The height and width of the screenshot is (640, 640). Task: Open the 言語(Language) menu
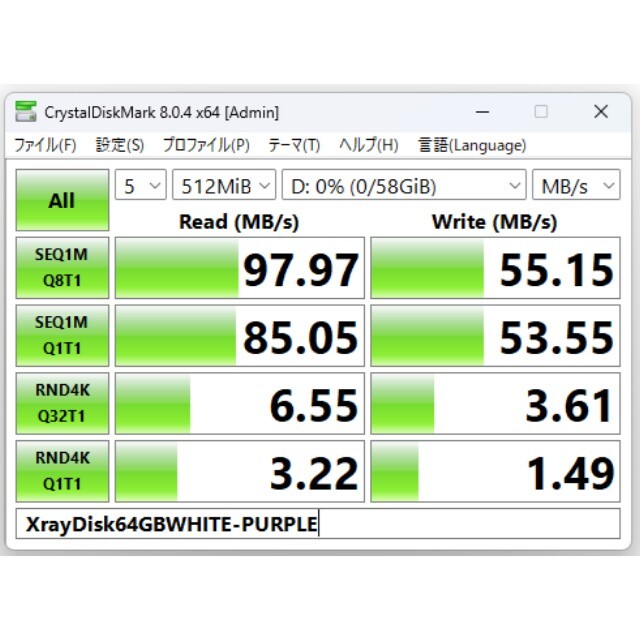pos(472,145)
